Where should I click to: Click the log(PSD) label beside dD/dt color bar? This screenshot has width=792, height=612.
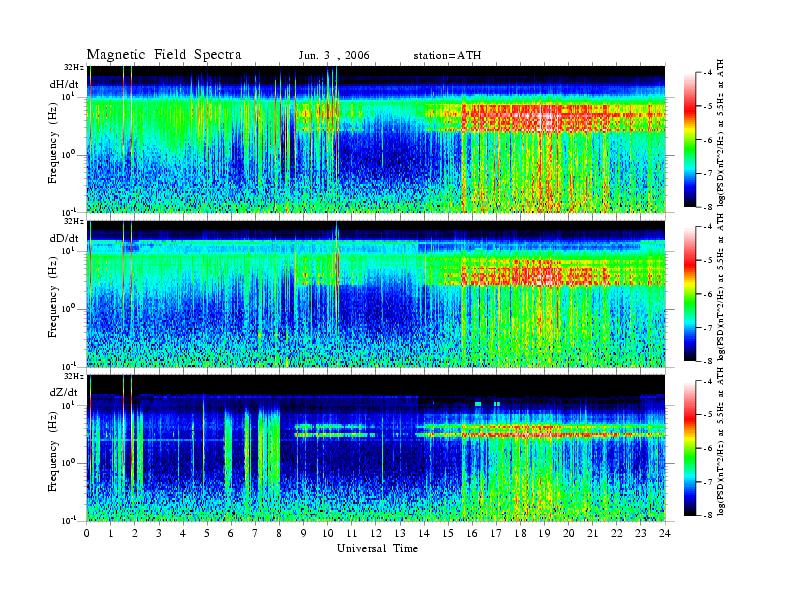coord(722,287)
